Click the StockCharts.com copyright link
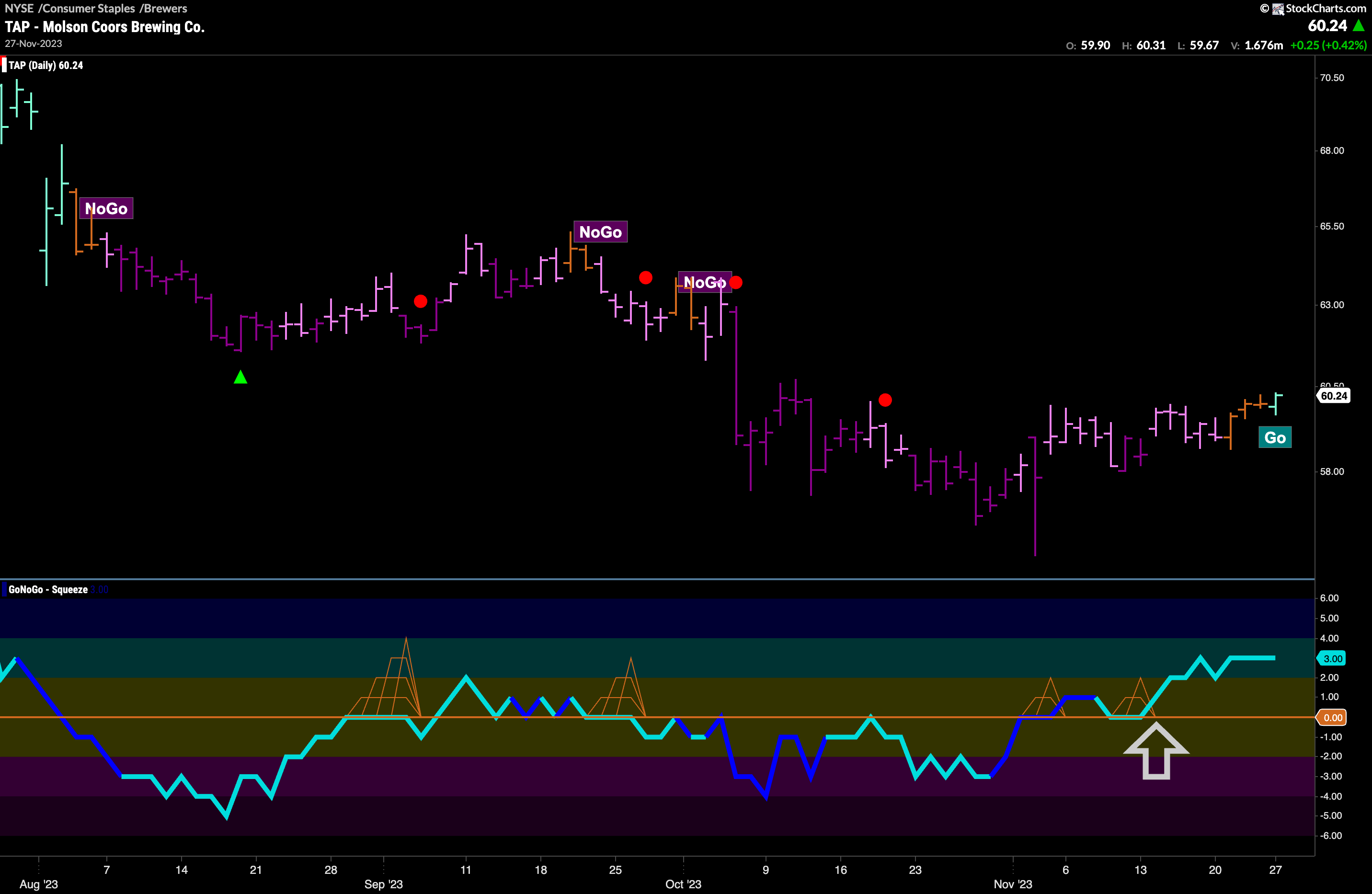This screenshot has width=1372, height=894. [x=1313, y=9]
